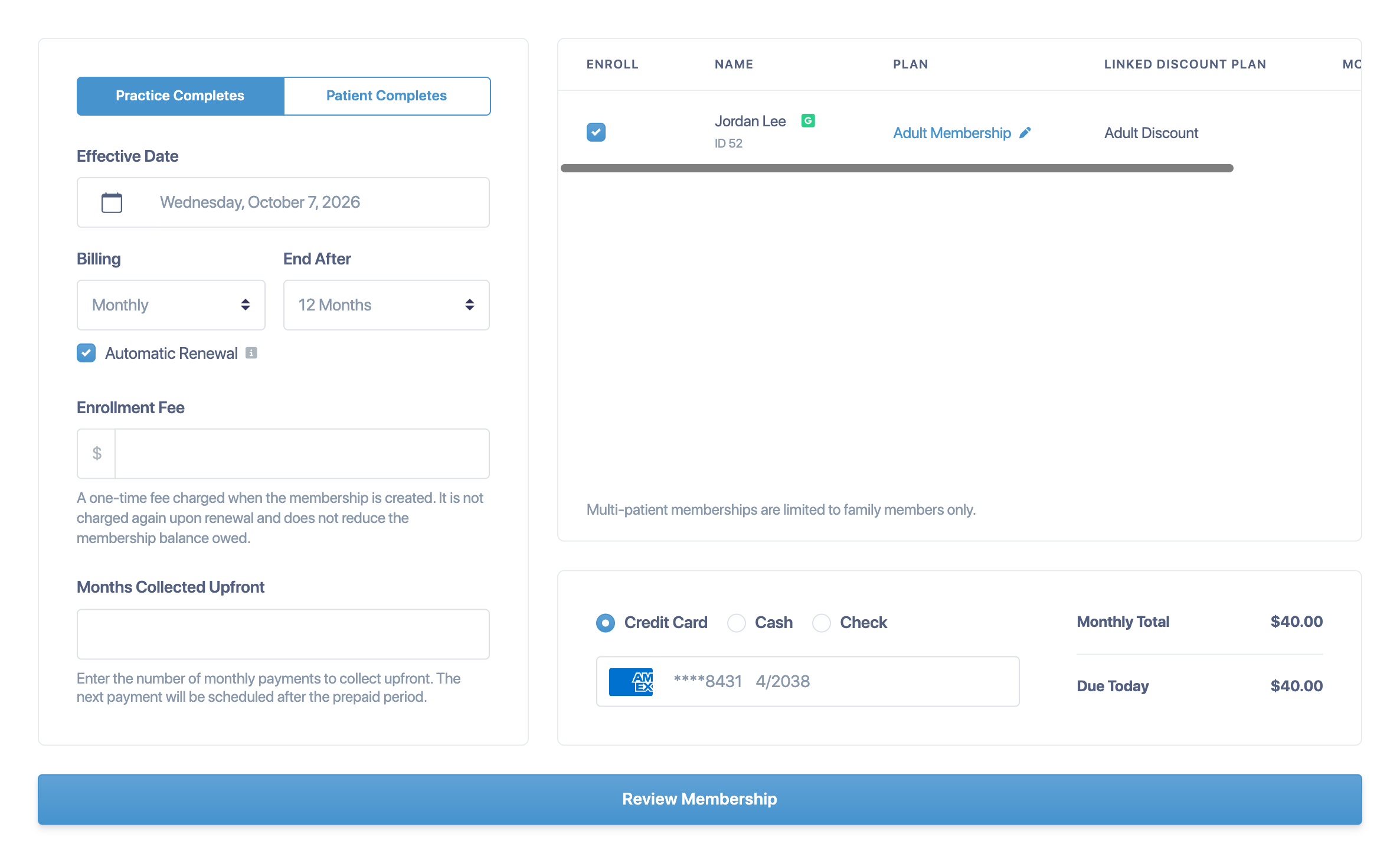1400x863 pixels.
Task: Open the saved card selector ending 8431
Action: [x=808, y=682]
